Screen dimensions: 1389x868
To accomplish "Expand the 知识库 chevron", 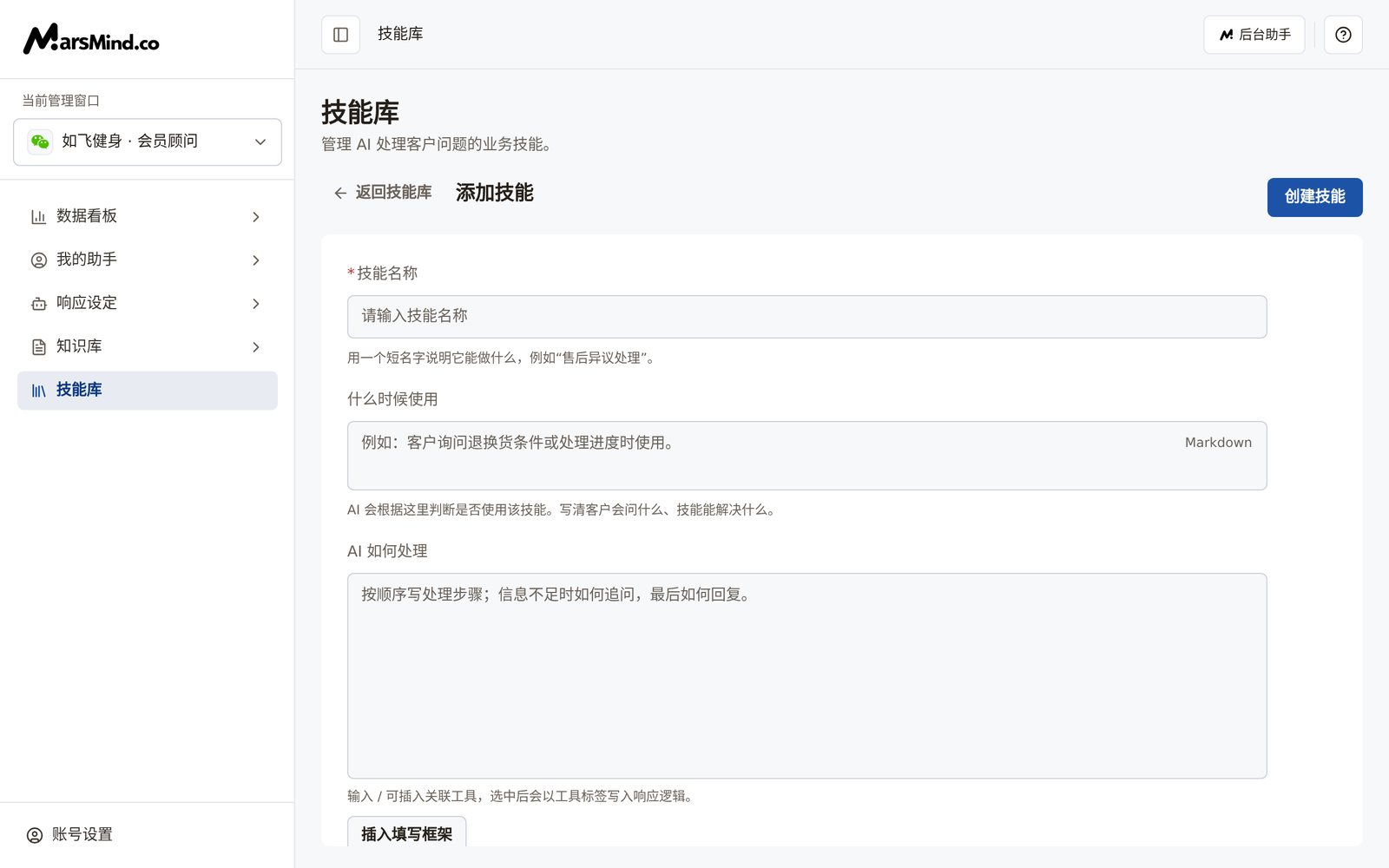I will (256, 347).
